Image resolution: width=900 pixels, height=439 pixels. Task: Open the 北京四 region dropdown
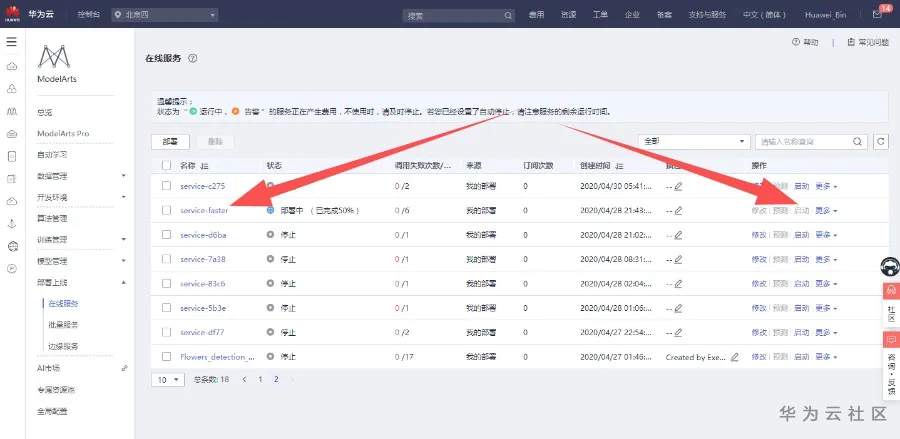point(165,15)
